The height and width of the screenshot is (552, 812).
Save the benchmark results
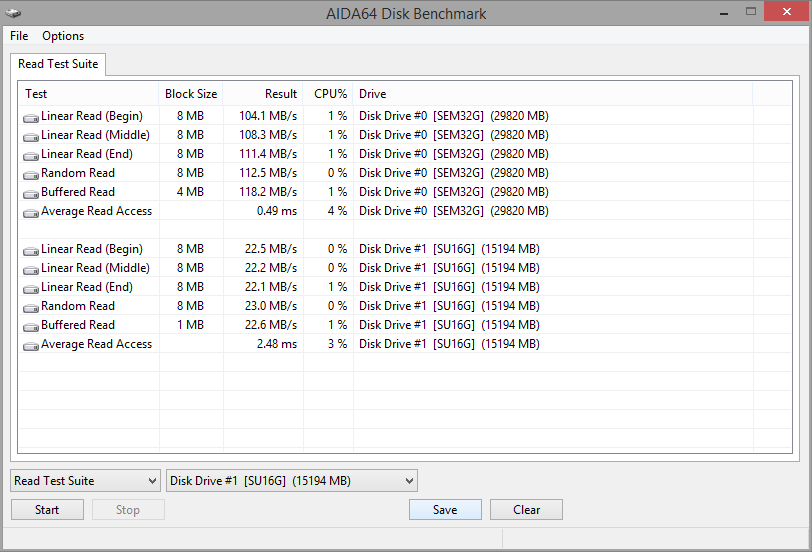coord(445,510)
